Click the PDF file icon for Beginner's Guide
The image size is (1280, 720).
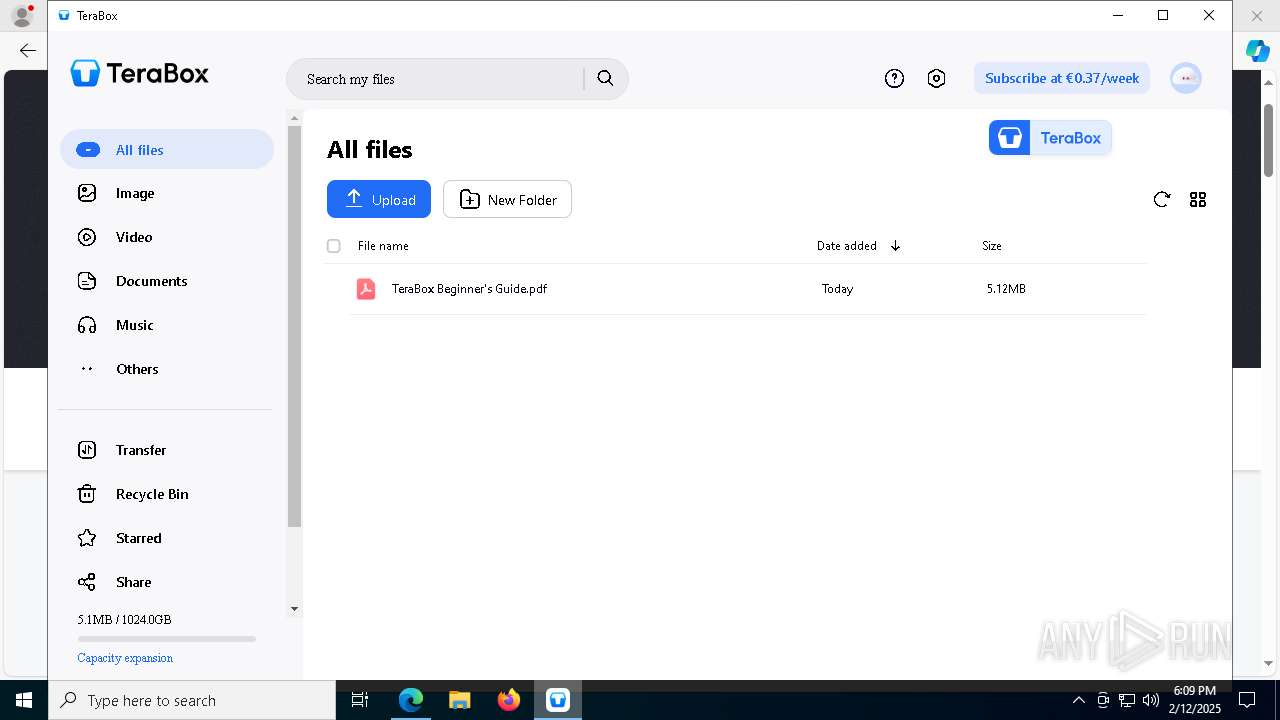click(366, 289)
